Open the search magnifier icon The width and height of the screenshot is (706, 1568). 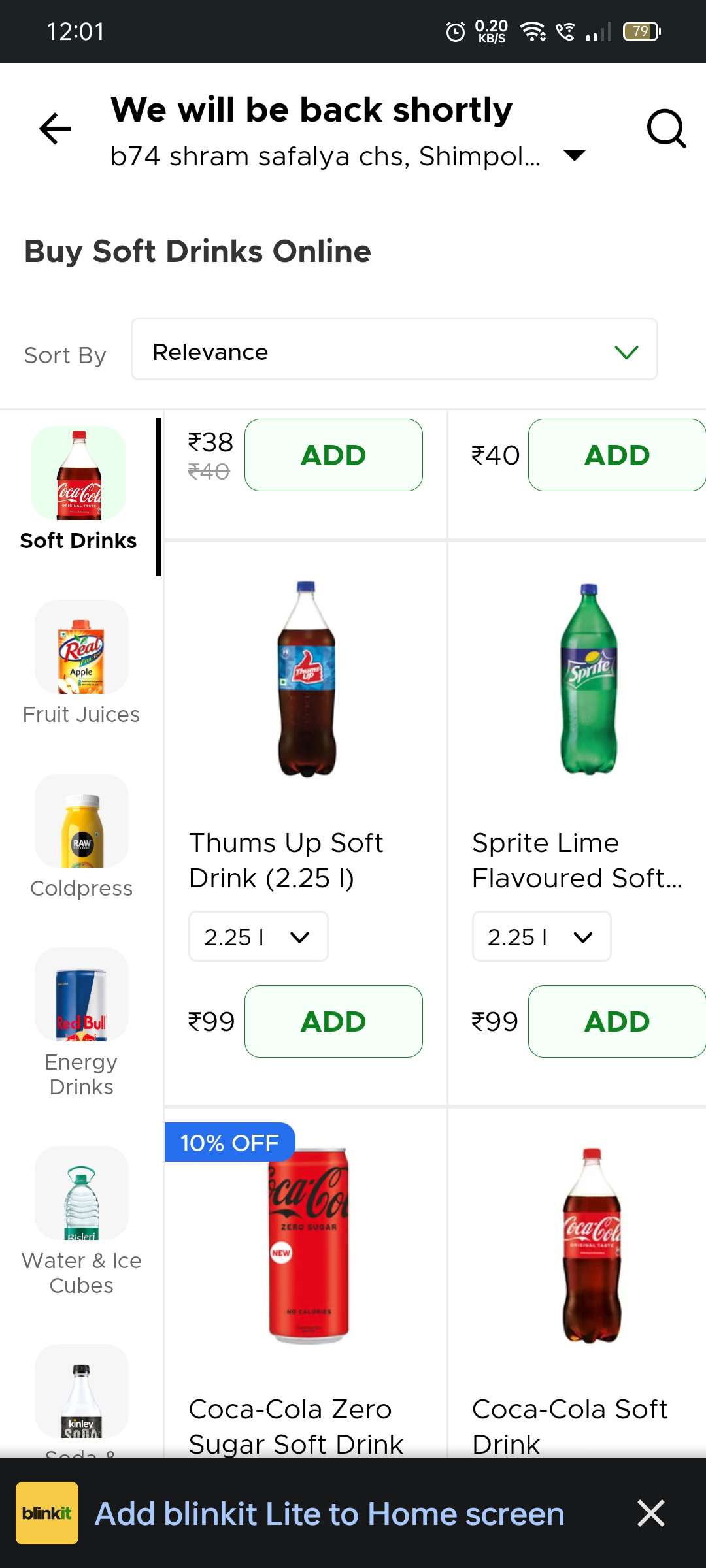[665, 128]
